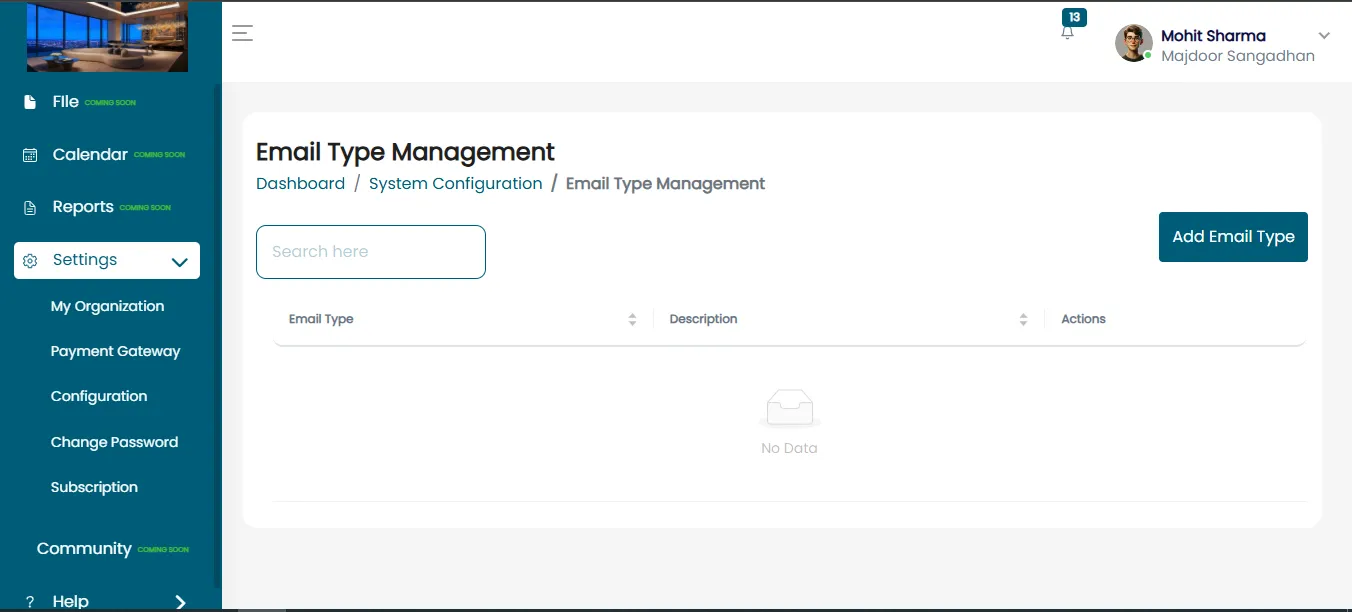Viewport: 1352px width, 612px height.
Task: Expand the Help menu arrow
Action: pyautogui.click(x=181, y=601)
